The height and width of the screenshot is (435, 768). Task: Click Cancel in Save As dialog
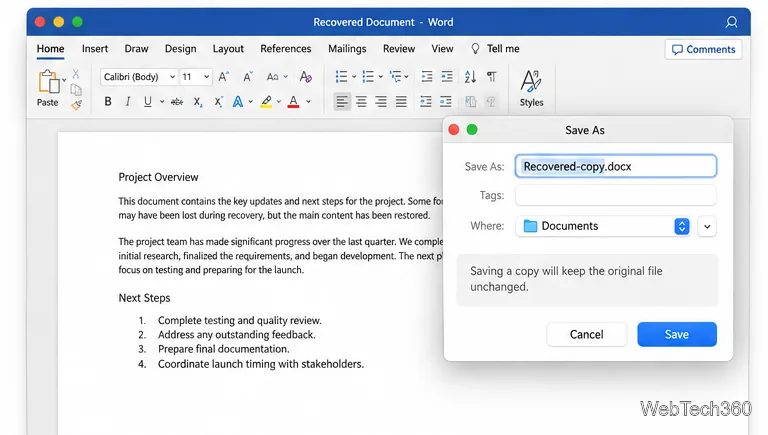[x=586, y=334]
